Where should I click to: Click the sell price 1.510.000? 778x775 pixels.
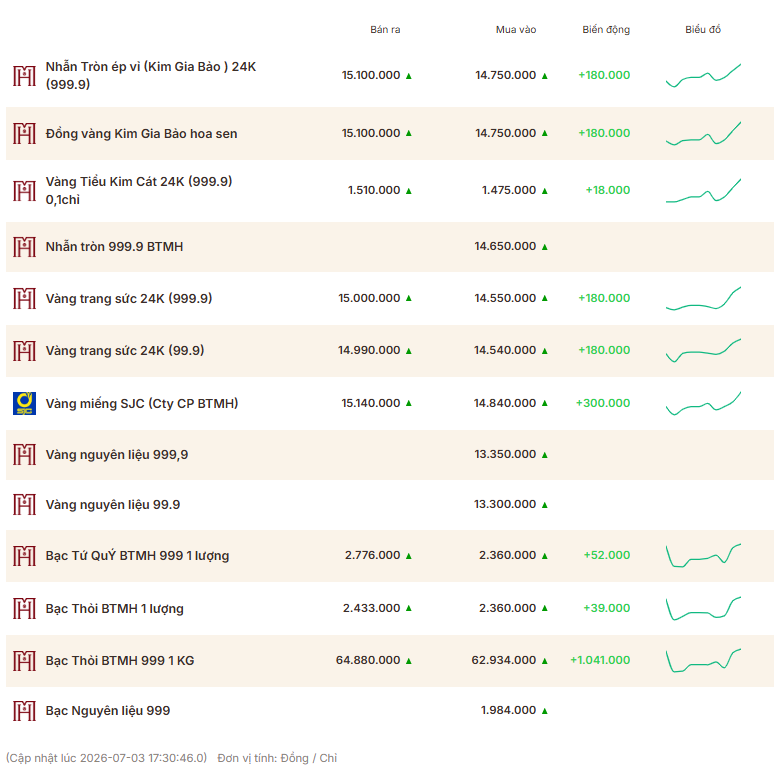tap(374, 191)
